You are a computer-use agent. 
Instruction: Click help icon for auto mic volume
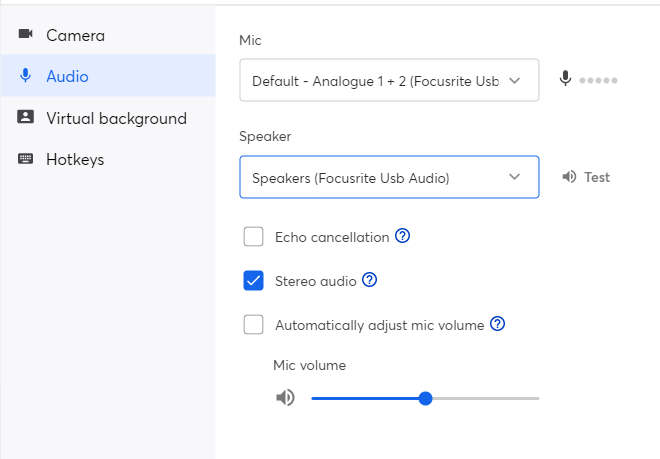tap(497, 324)
